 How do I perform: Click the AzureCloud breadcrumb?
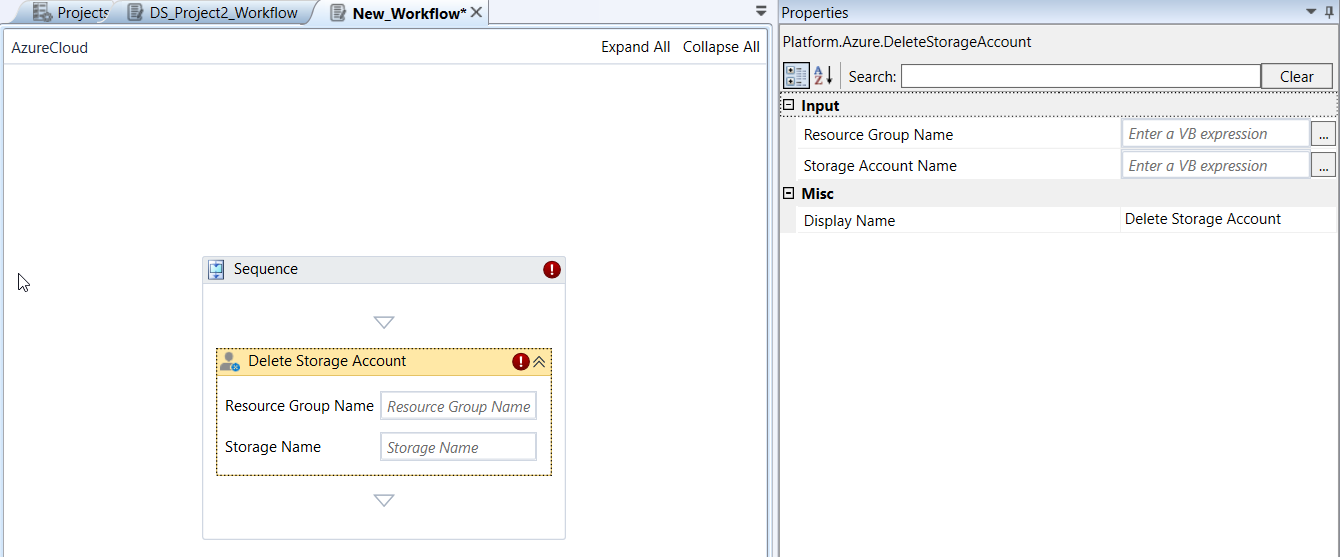pyautogui.click(x=50, y=47)
